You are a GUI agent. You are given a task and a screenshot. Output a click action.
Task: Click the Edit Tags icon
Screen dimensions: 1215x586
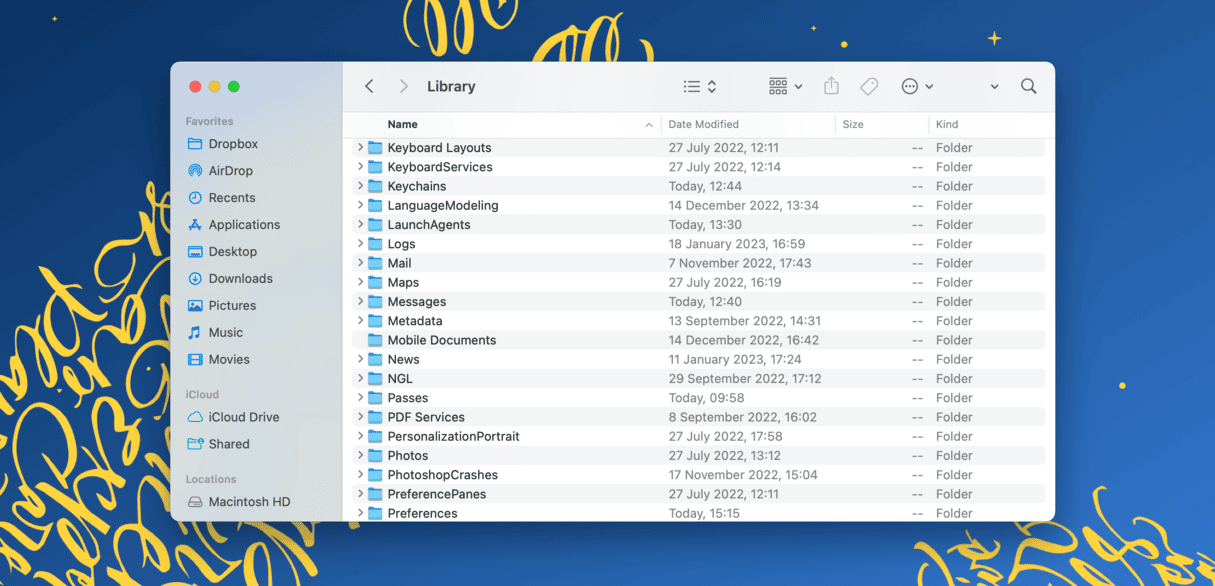click(x=869, y=87)
